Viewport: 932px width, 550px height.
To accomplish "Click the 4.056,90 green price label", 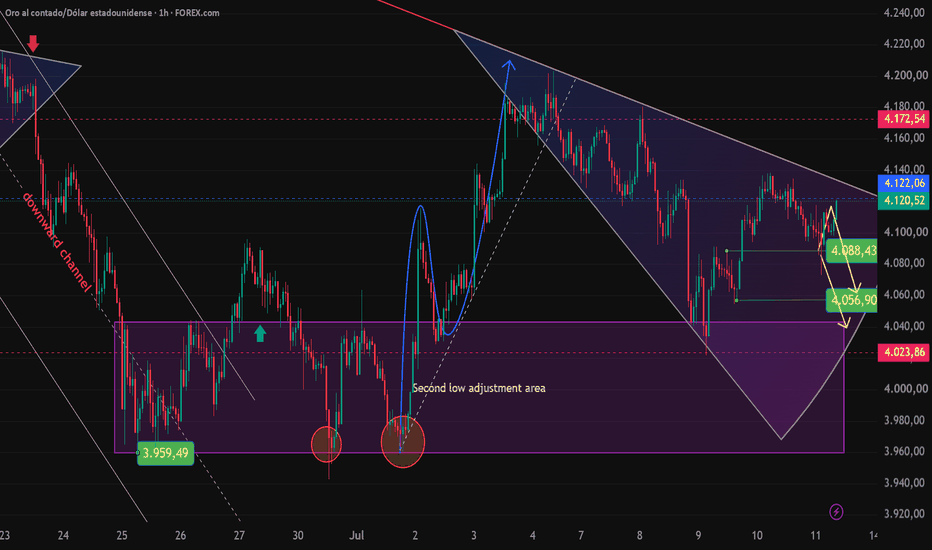I will [x=852, y=300].
